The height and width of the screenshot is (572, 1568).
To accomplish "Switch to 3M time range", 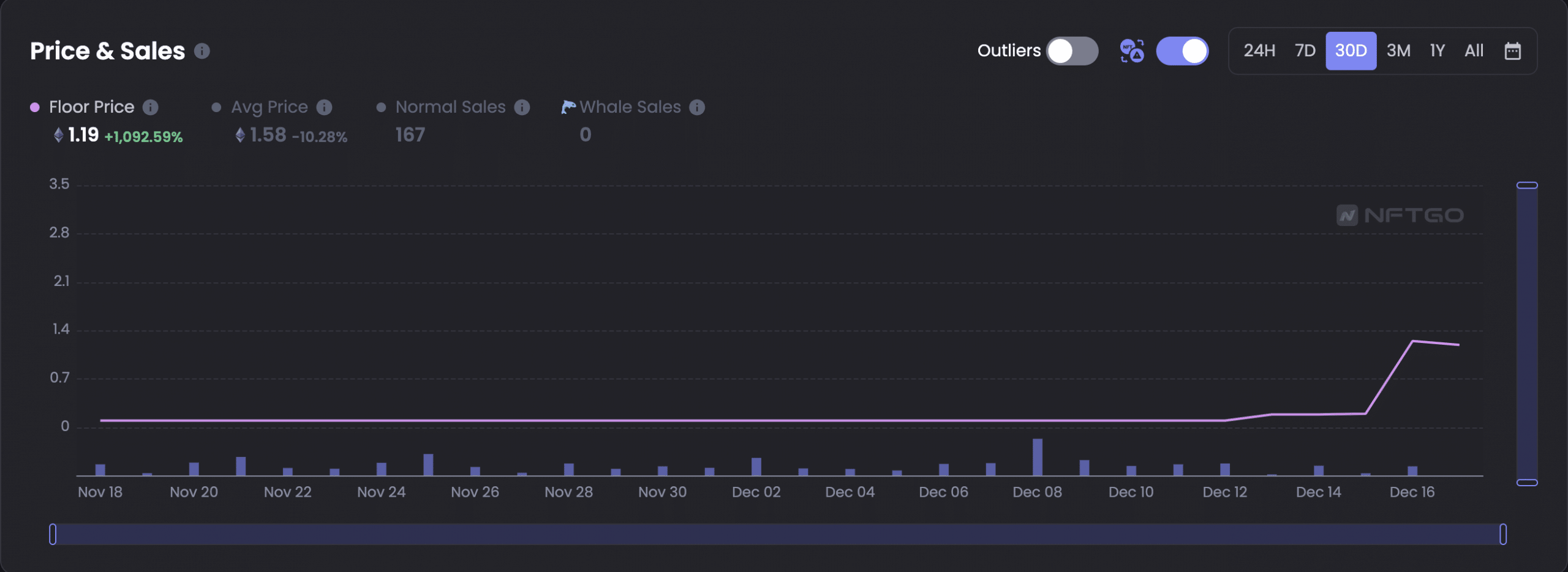I will point(1398,51).
